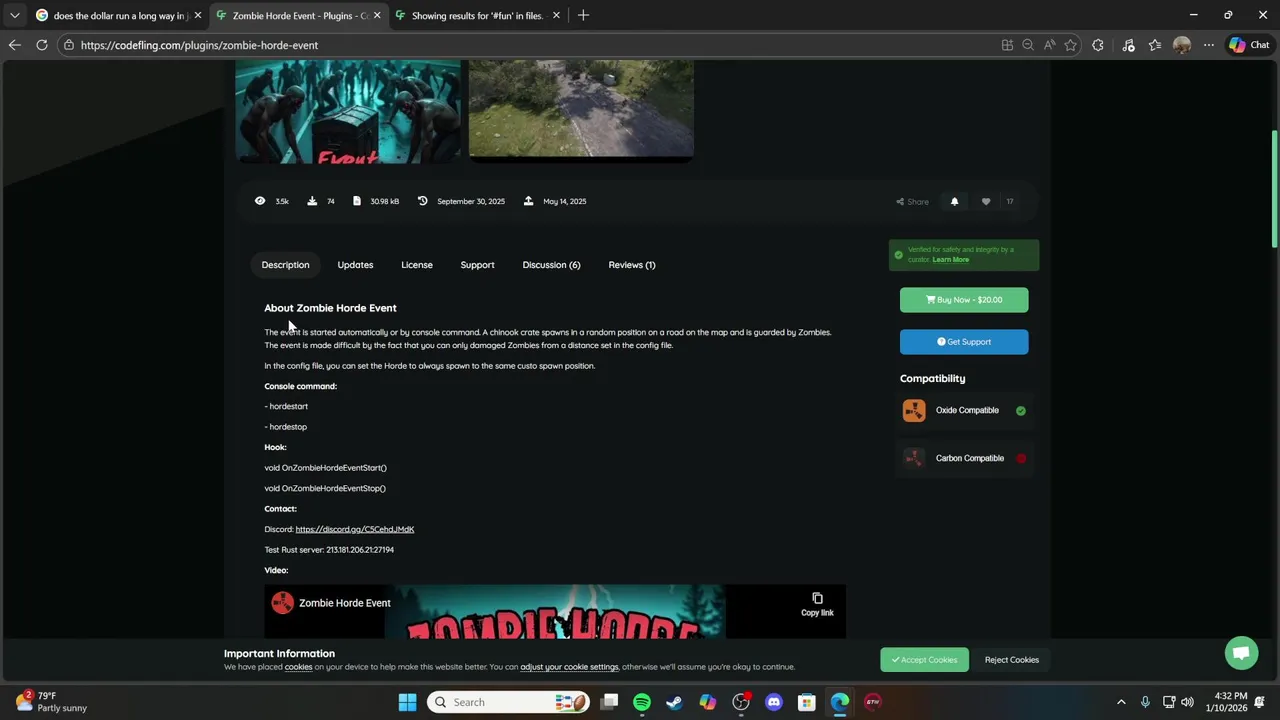Click Reject Cookies button
This screenshot has width=1280, height=720.
(x=1012, y=660)
